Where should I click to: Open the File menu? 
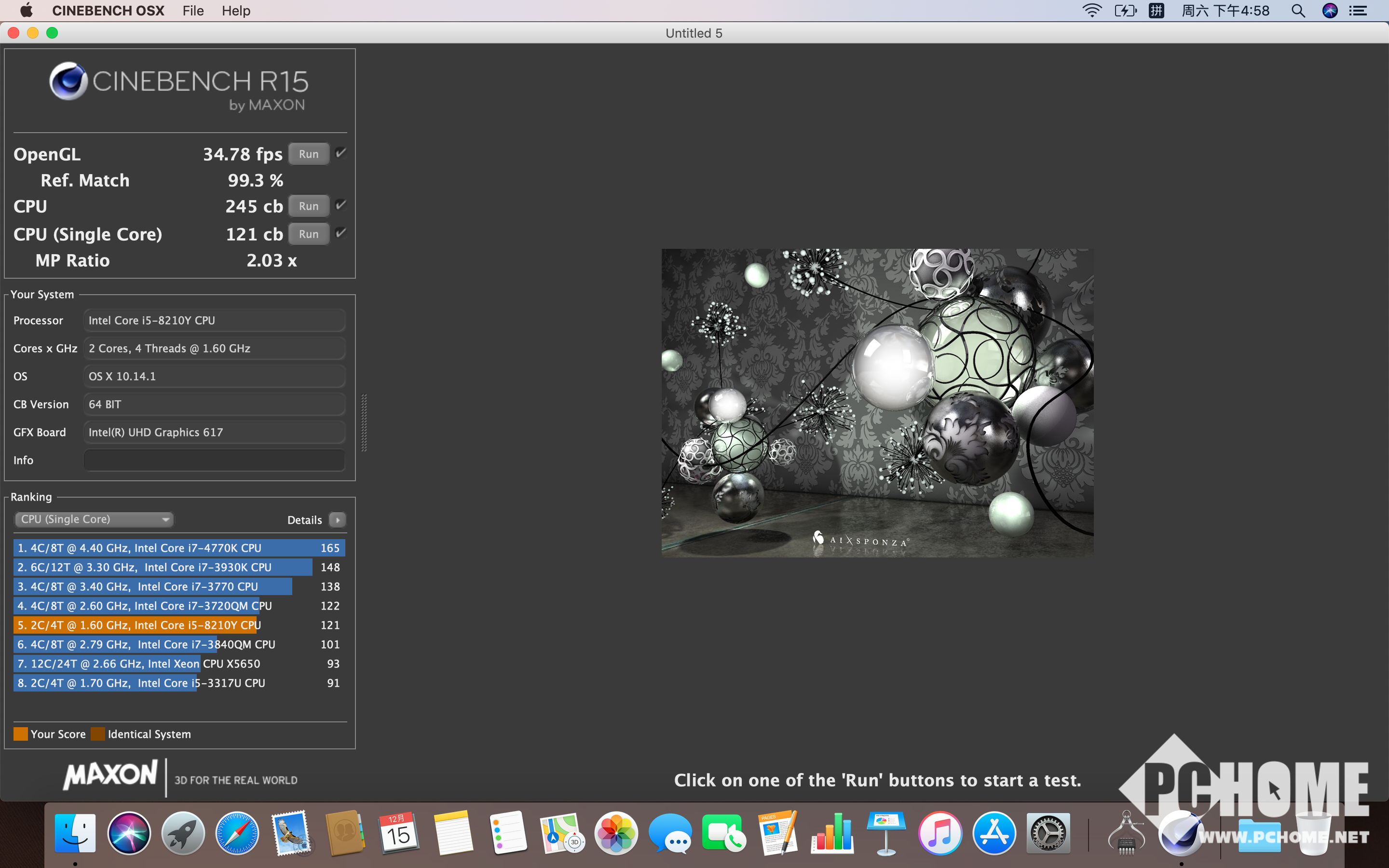pyautogui.click(x=193, y=10)
